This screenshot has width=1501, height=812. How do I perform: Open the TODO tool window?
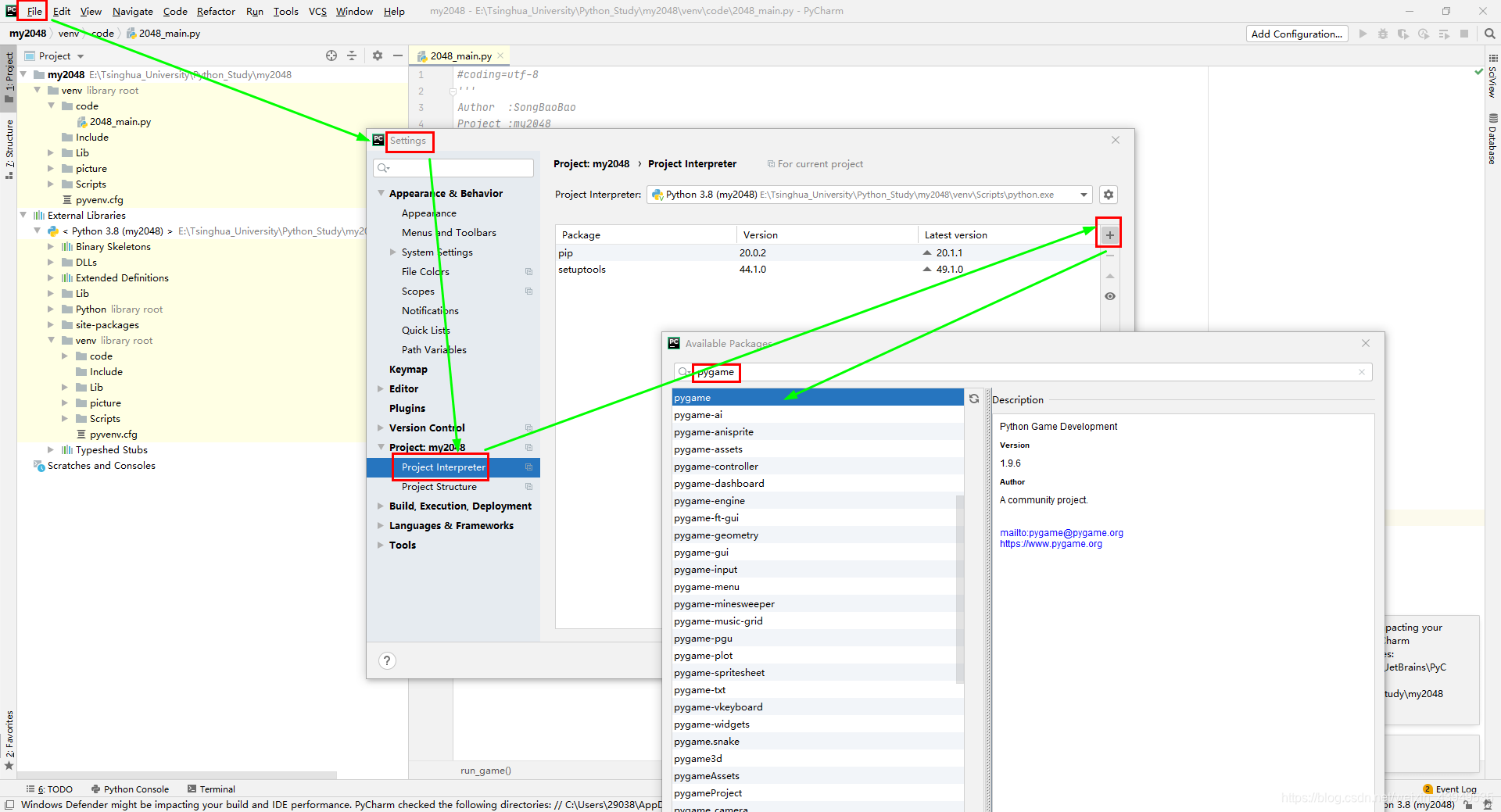49,789
